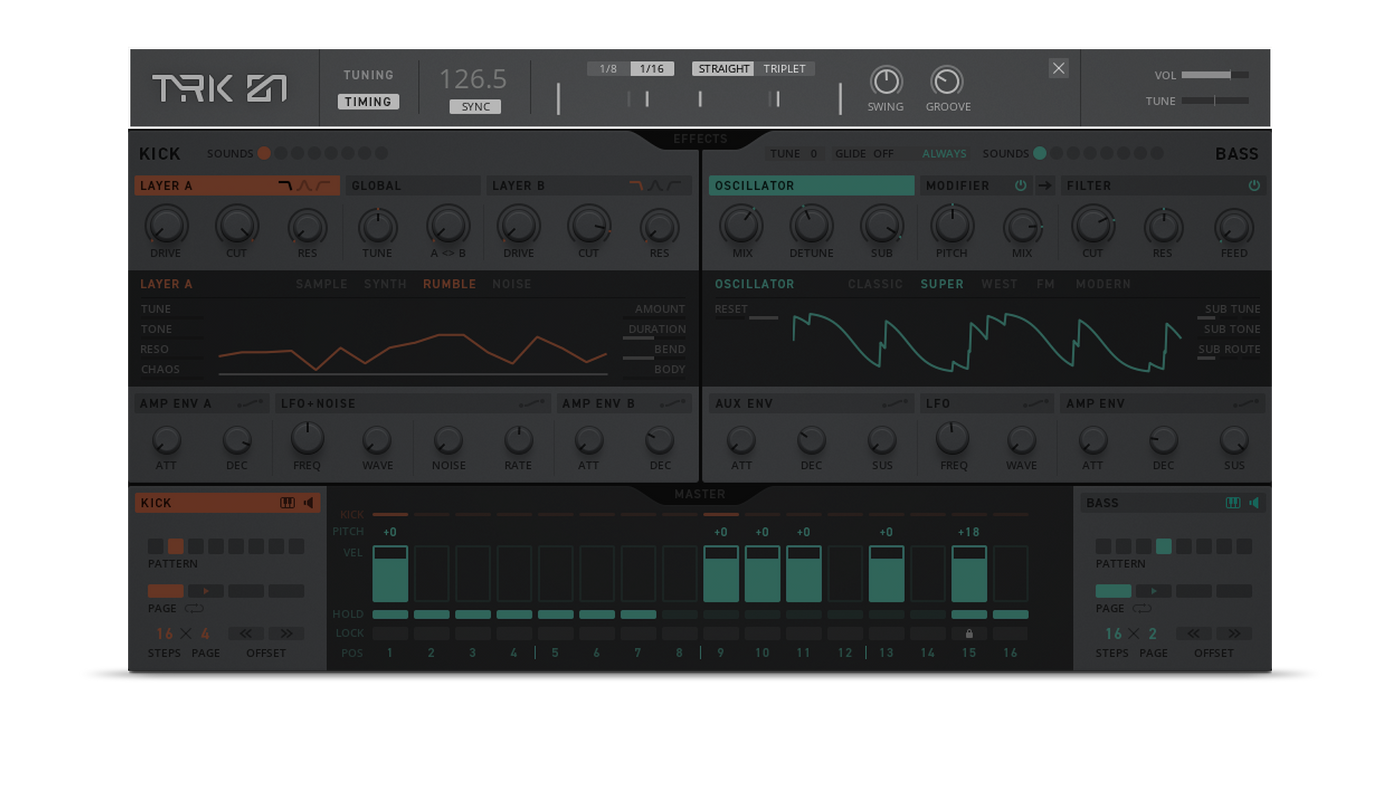
Task: Toggle the hold cell for step 8
Action: [680, 614]
